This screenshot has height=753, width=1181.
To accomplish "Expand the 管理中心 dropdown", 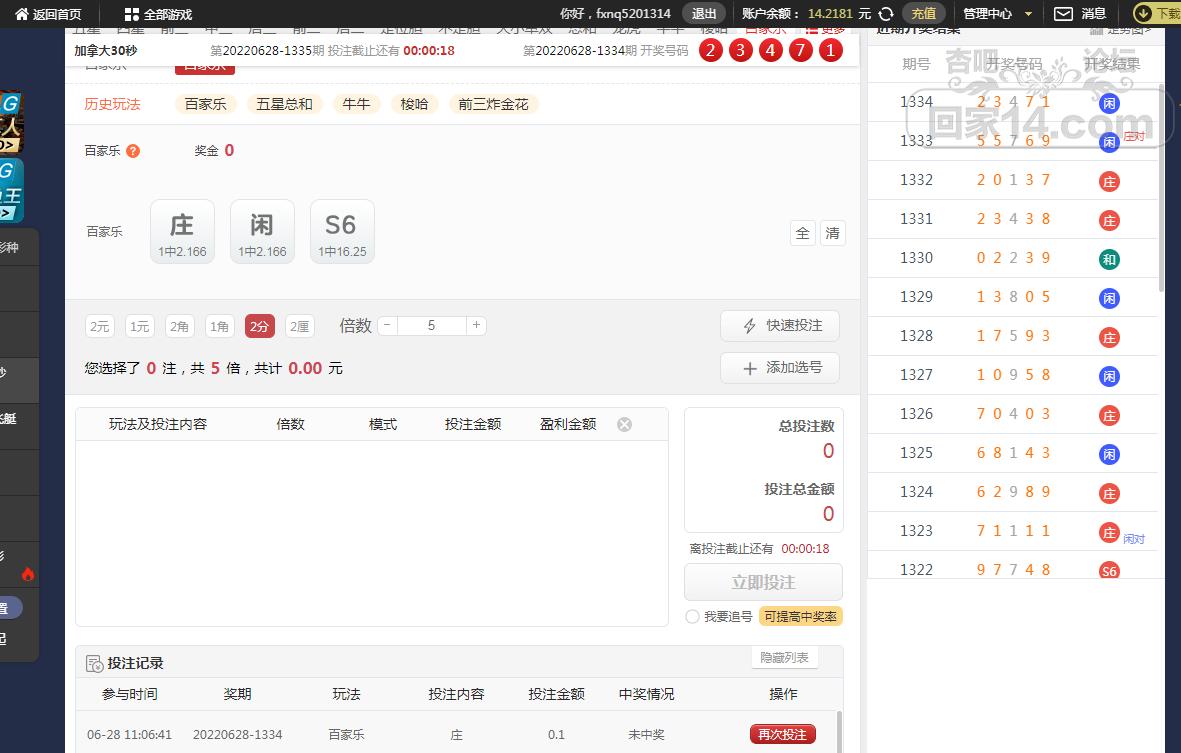I will pos(997,14).
